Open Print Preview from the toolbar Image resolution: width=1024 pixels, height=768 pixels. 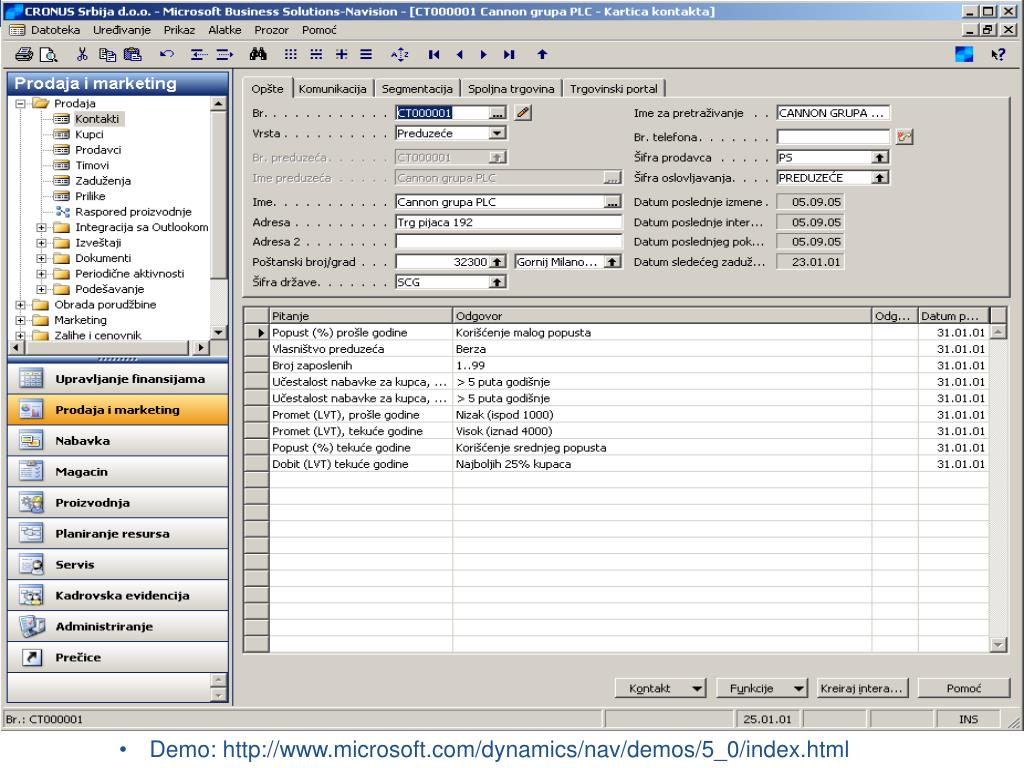48,55
